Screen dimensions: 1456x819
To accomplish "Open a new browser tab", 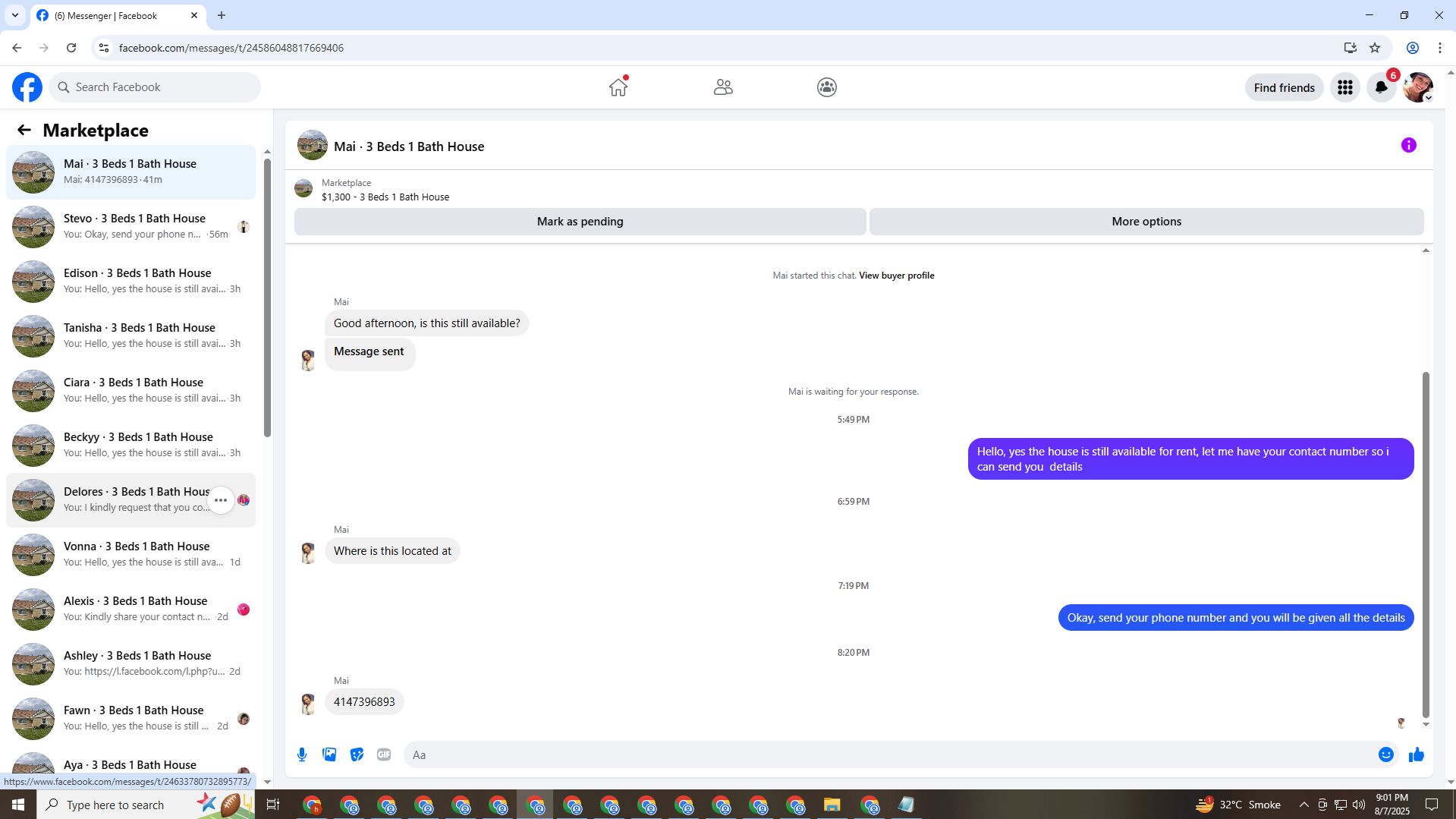I will pos(222,15).
